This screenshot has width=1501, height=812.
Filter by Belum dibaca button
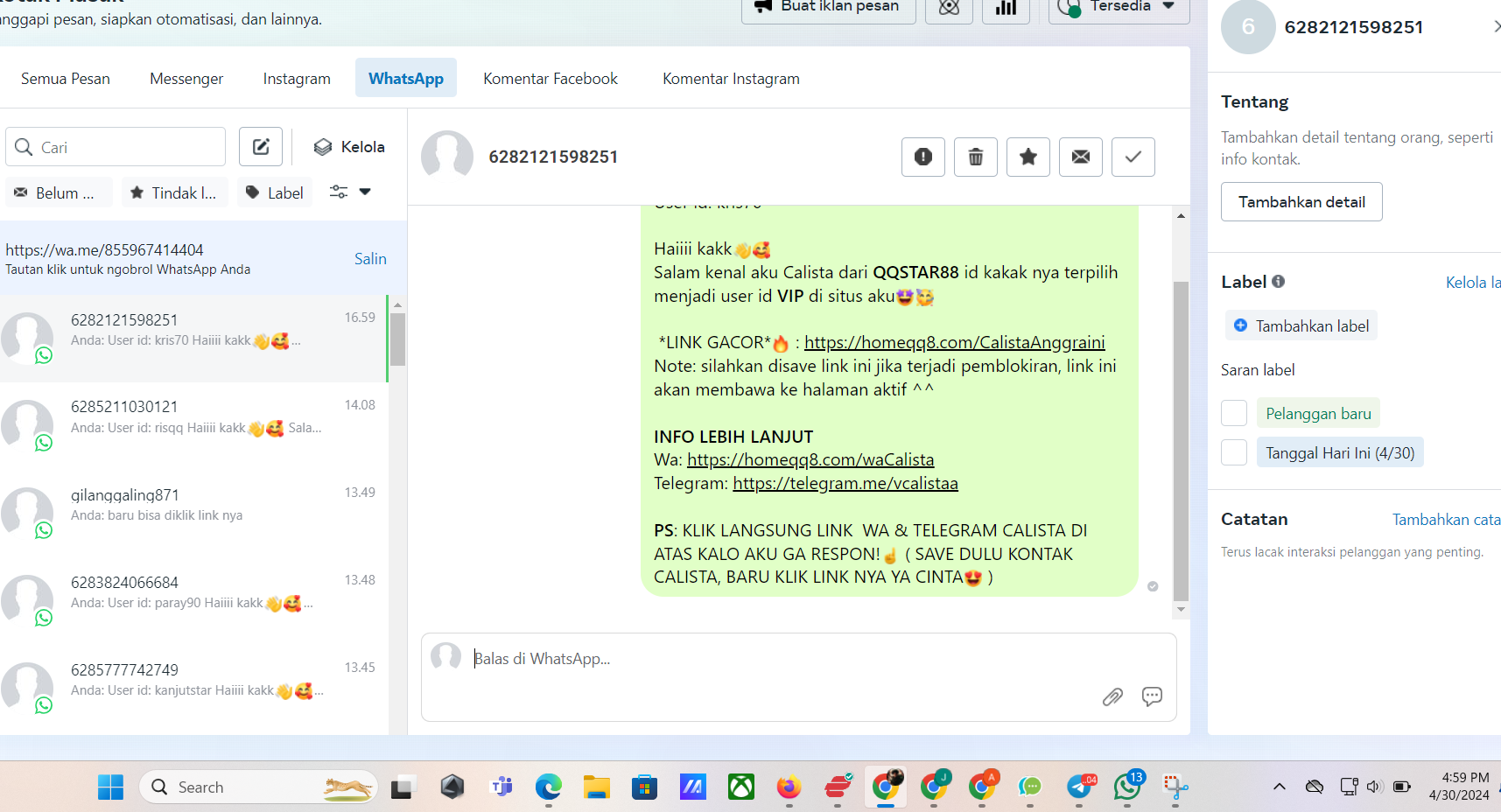[59, 192]
